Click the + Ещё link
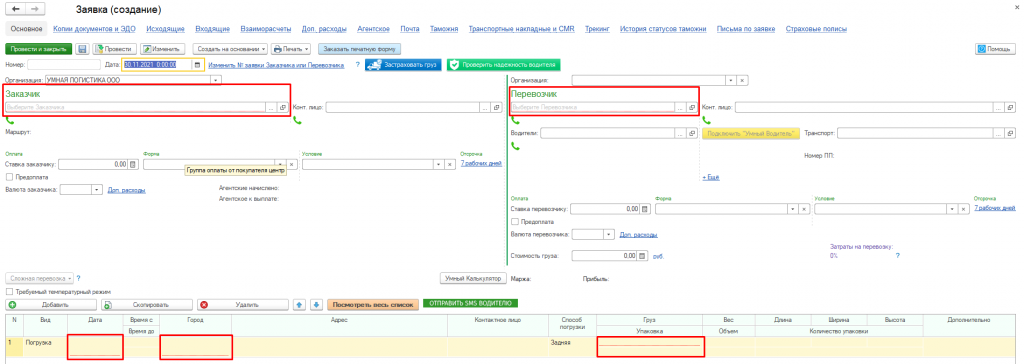The width and height of the screenshot is (1024, 364). pyautogui.click(x=711, y=177)
